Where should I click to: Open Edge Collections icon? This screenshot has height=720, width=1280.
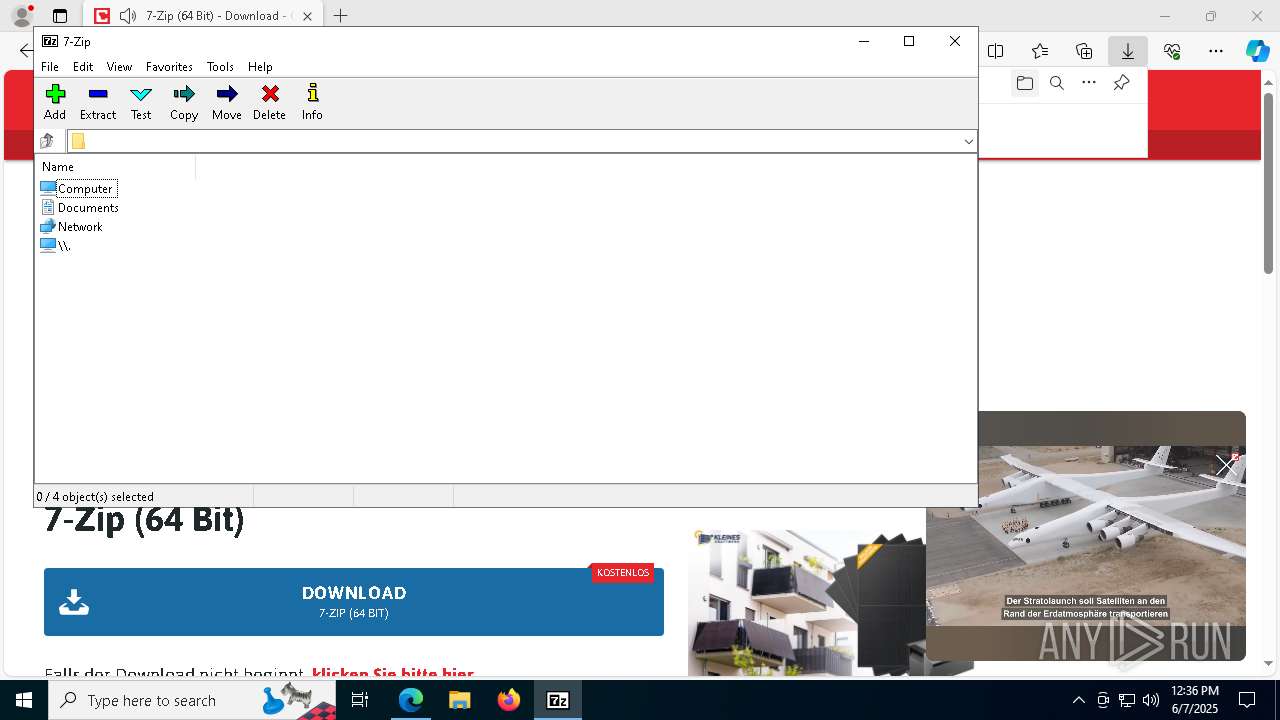[1084, 51]
